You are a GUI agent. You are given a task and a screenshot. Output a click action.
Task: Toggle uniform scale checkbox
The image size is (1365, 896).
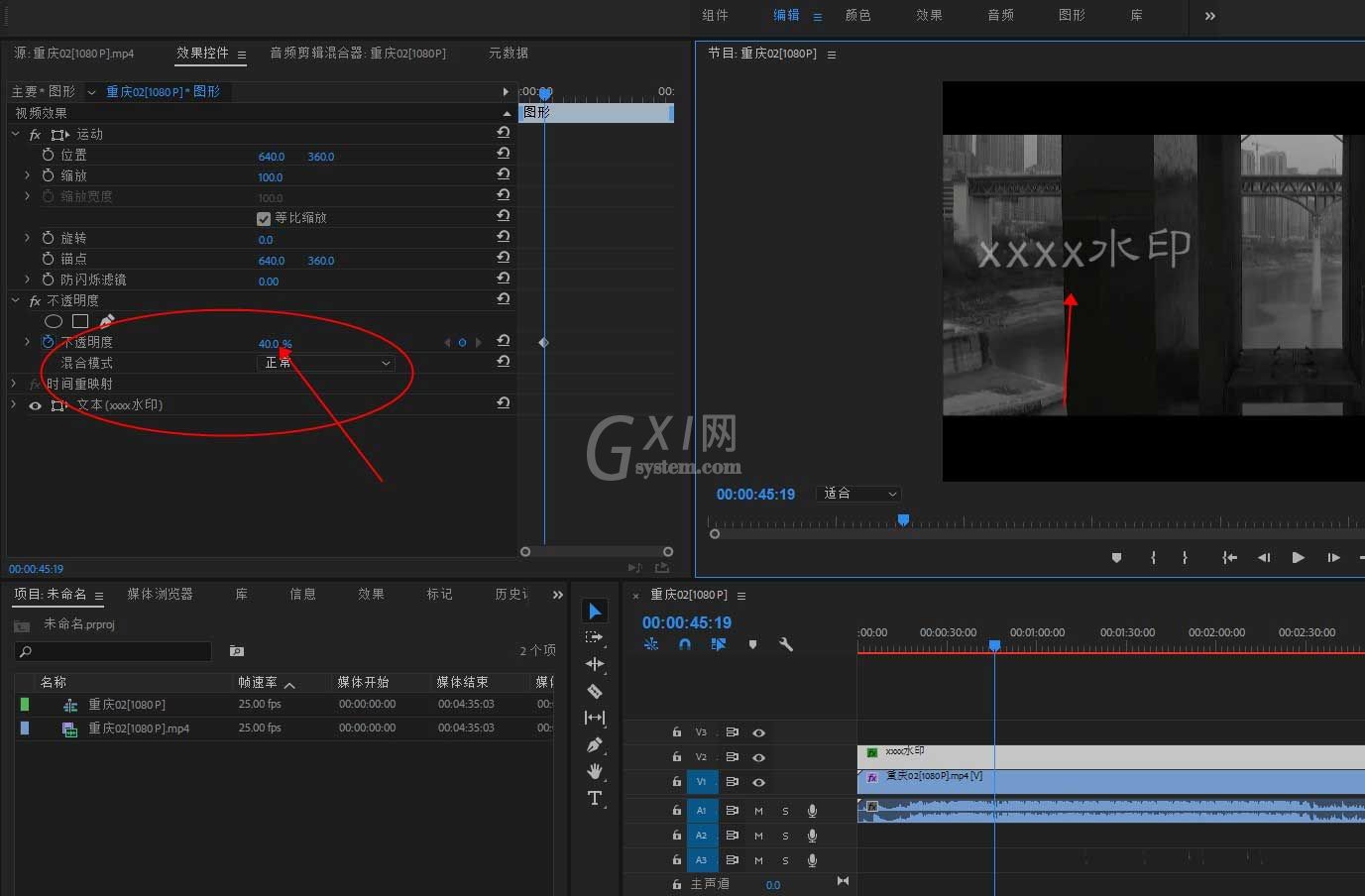tap(264, 218)
